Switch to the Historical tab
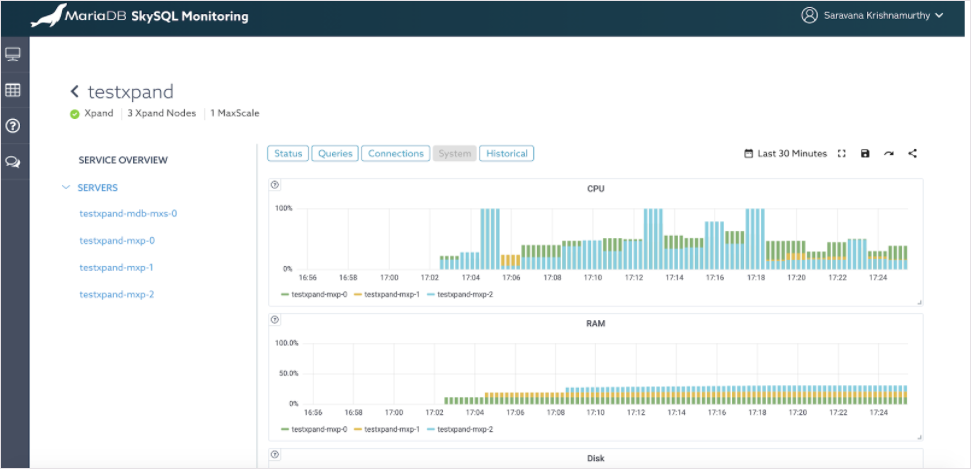Screen dimensions: 971x469 tap(507, 154)
